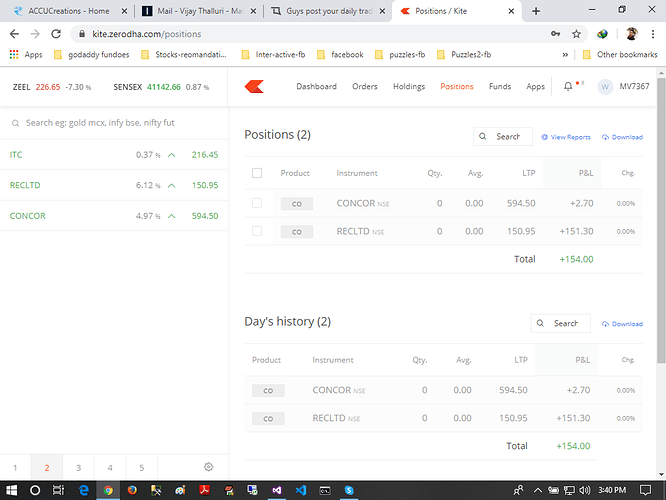Click the colorful browser extension icon
Screen dimensions: 666x500
point(602,34)
